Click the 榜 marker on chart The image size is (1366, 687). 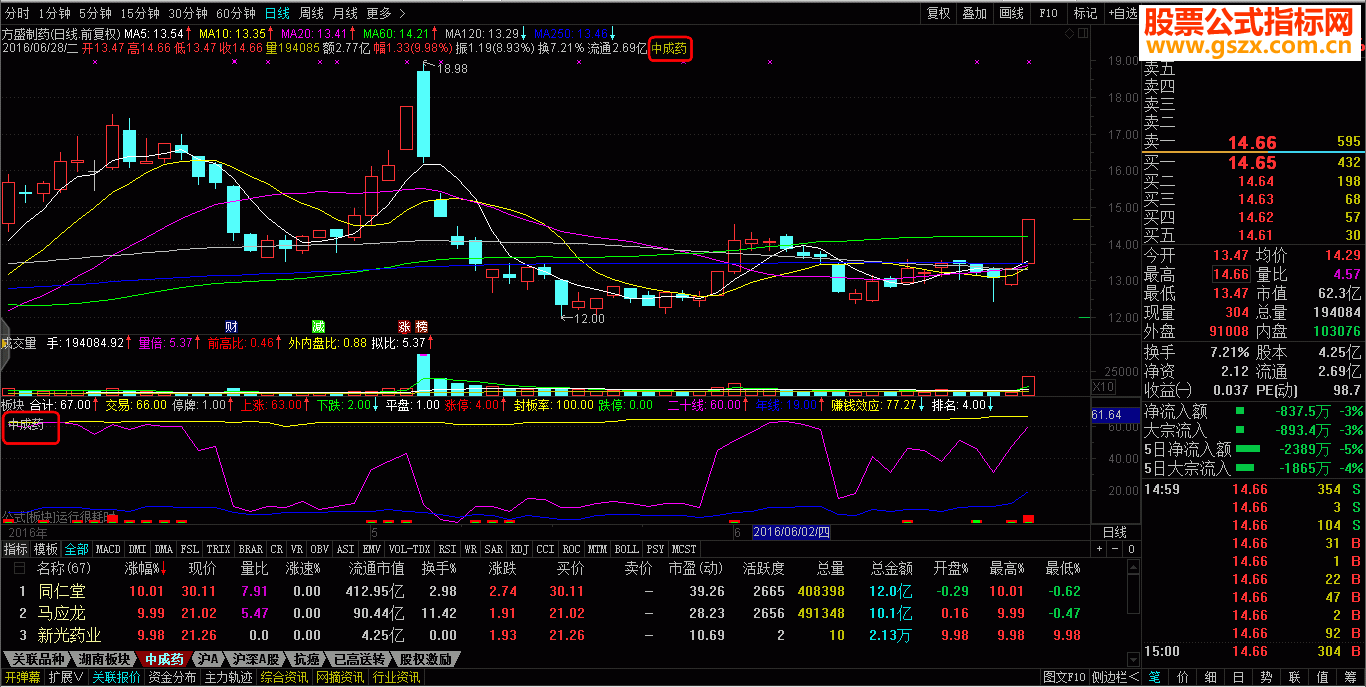click(x=421, y=326)
